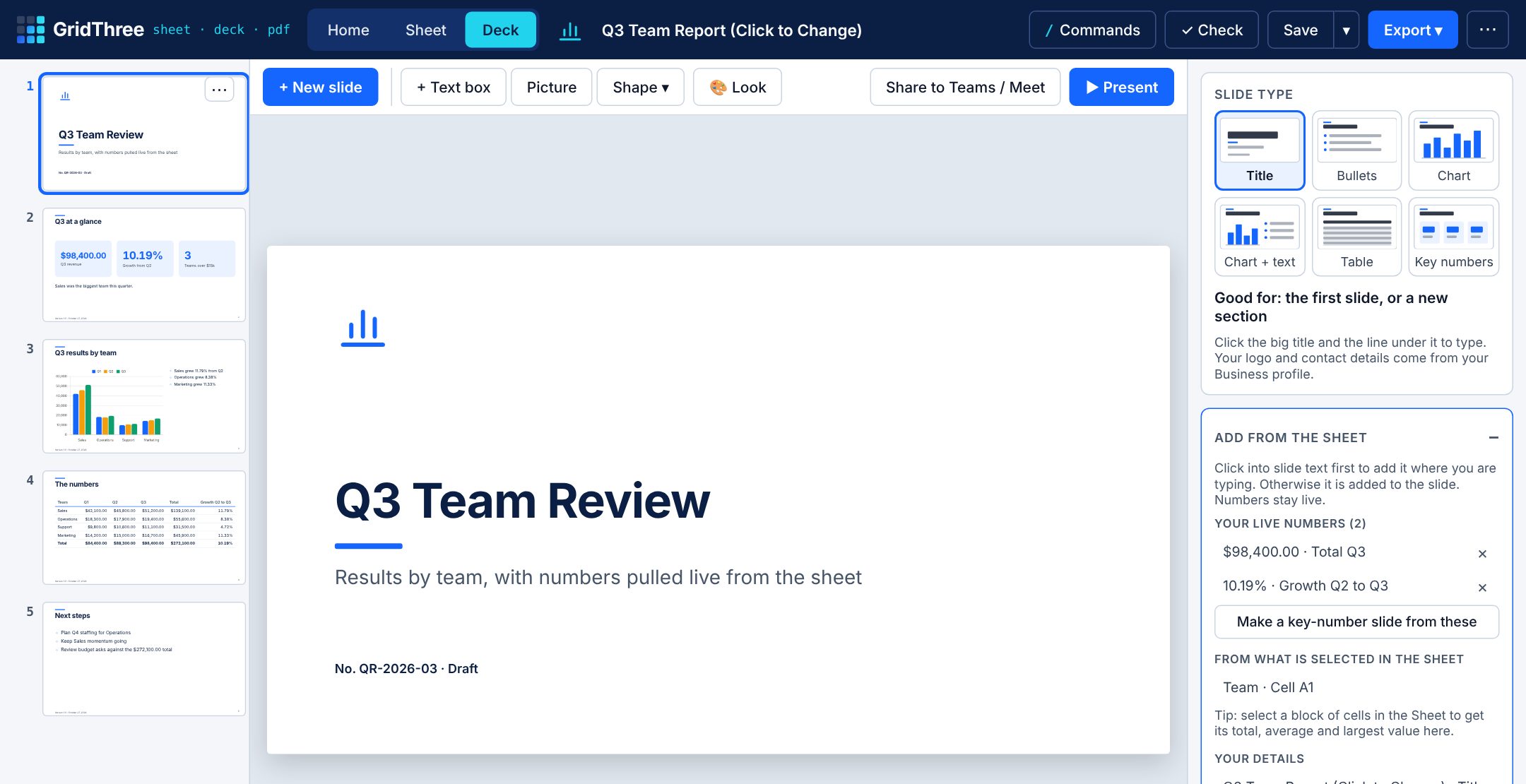The height and width of the screenshot is (784, 1526).
Task: Collapse the Add from the sheet panel
Action: [1494, 437]
